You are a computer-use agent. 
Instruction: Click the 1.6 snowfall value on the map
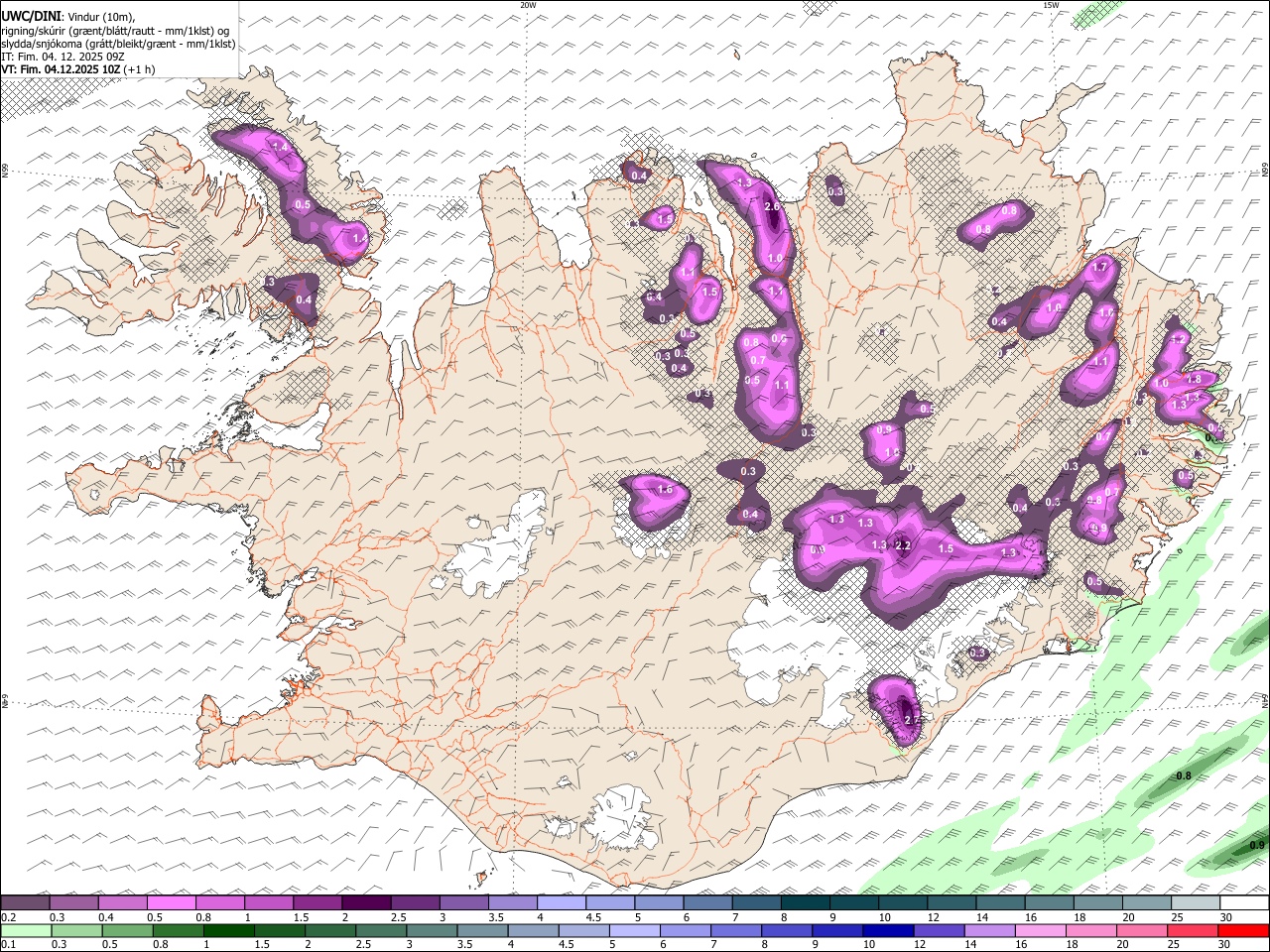(665, 489)
